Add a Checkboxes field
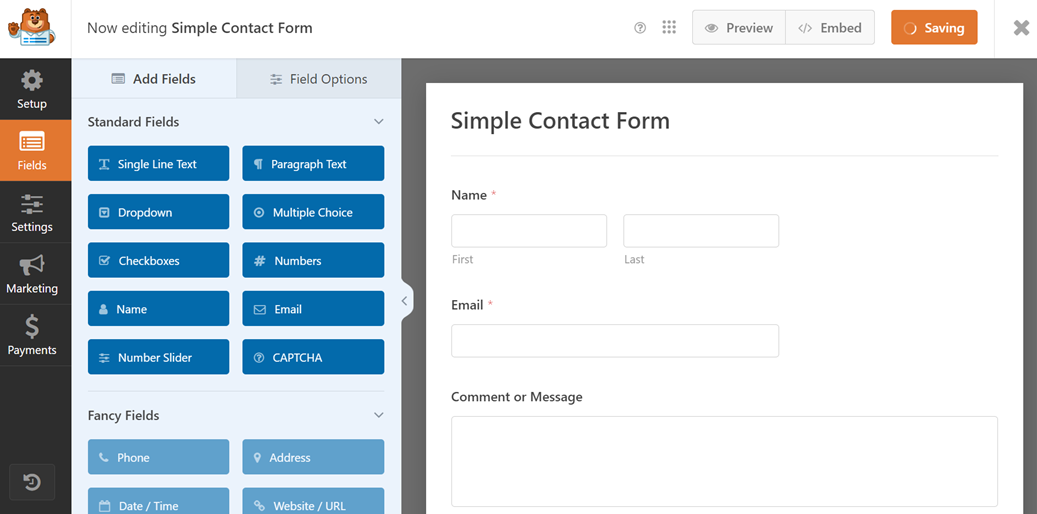The height and width of the screenshot is (514, 1037). (158, 261)
